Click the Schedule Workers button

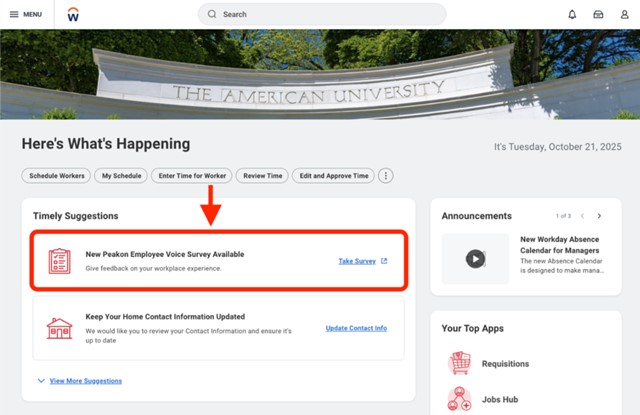tap(56, 176)
